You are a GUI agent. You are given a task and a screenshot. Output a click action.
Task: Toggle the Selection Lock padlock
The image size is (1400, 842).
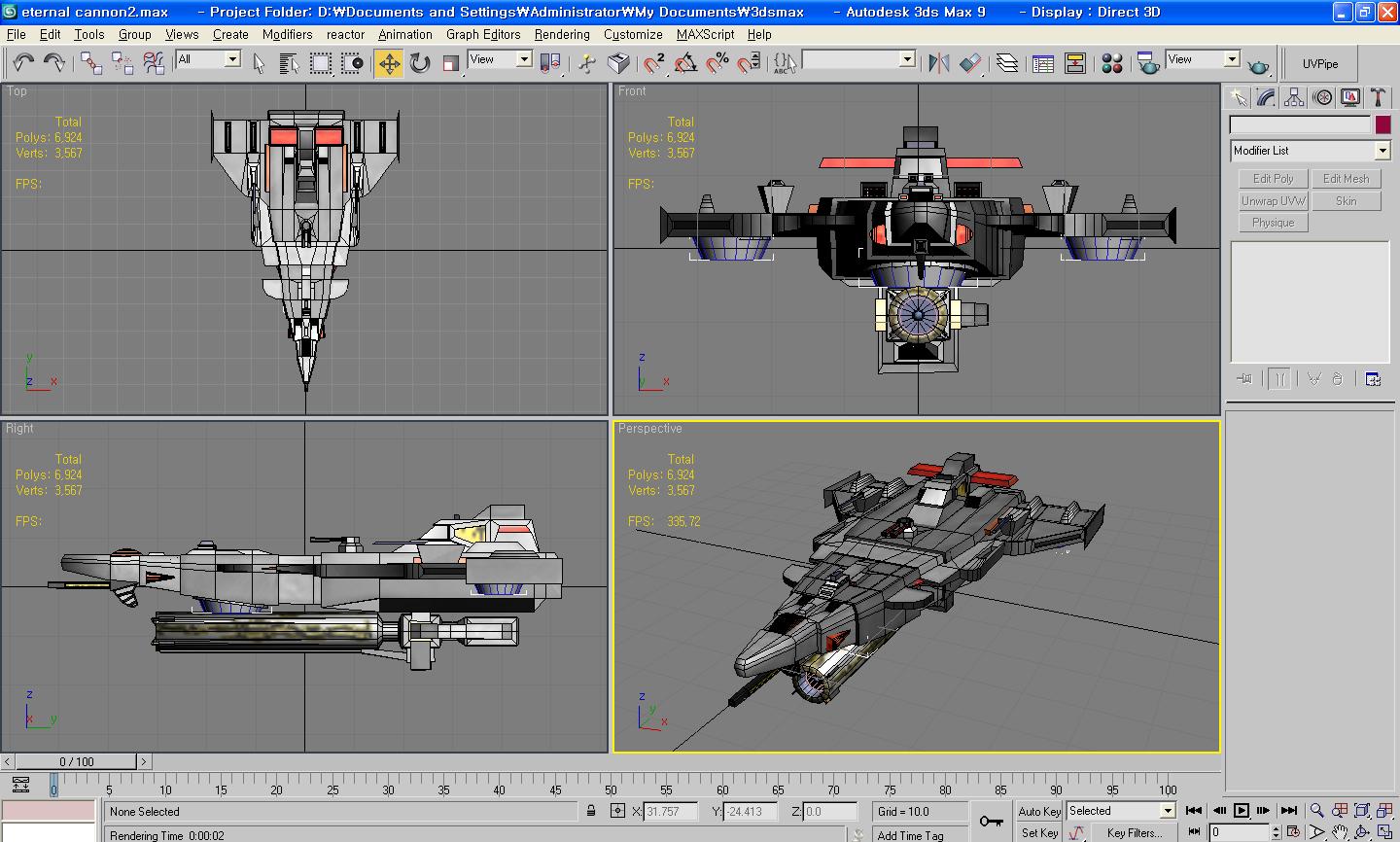point(591,811)
